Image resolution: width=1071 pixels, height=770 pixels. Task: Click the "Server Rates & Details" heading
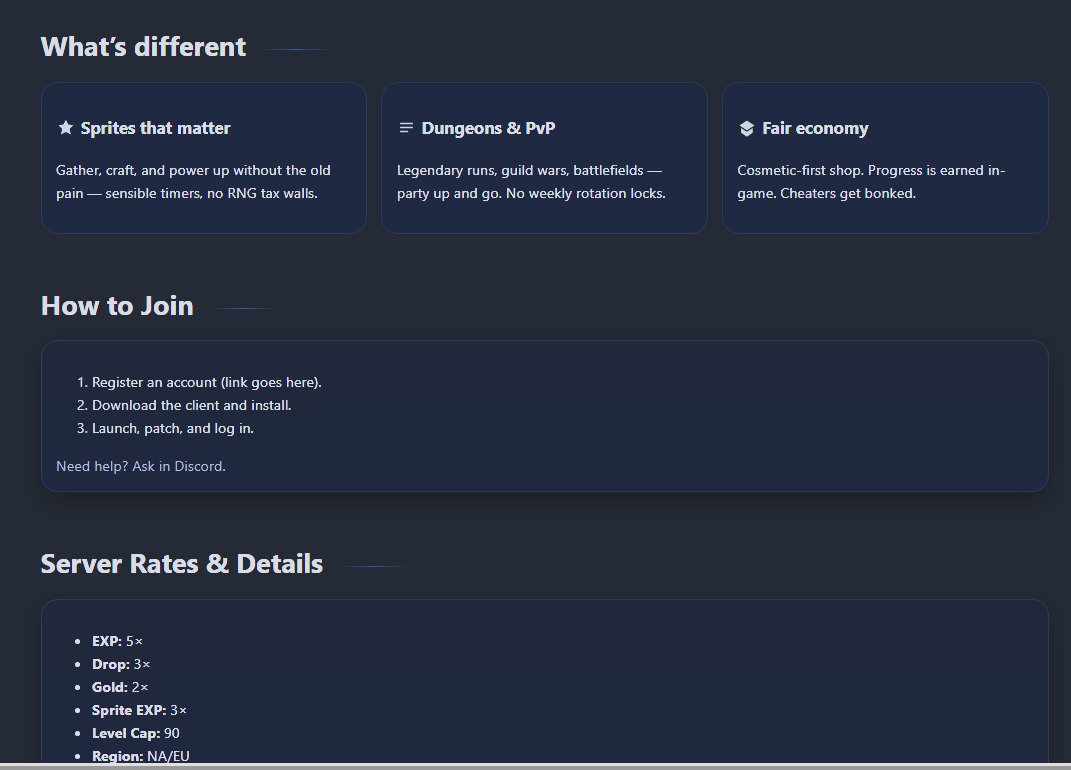(x=181, y=564)
